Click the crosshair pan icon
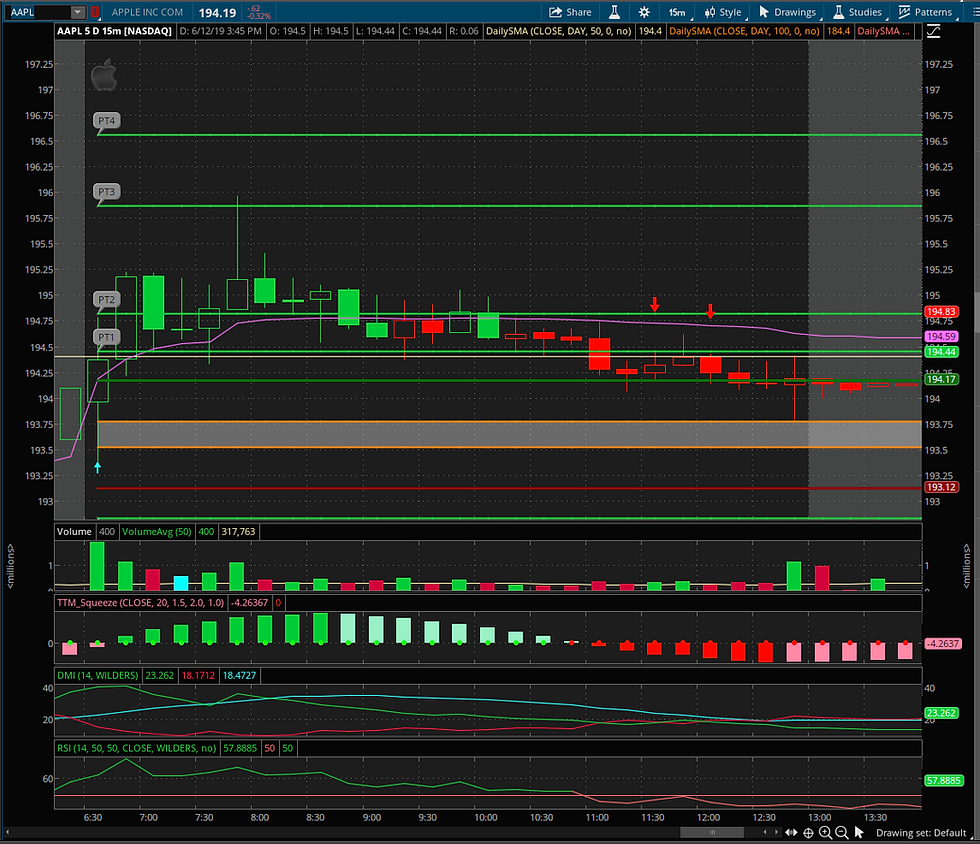This screenshot has height=844, width=980. click(808, 832)
